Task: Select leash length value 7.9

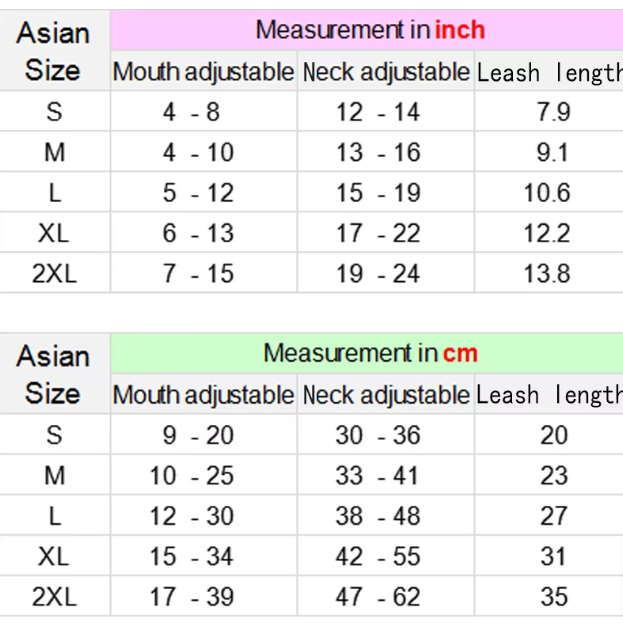Action: 553,112
